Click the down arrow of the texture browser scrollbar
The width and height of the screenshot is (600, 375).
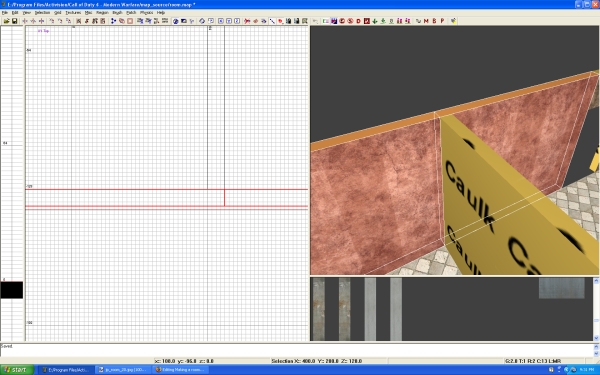click(x=596, y=338)
